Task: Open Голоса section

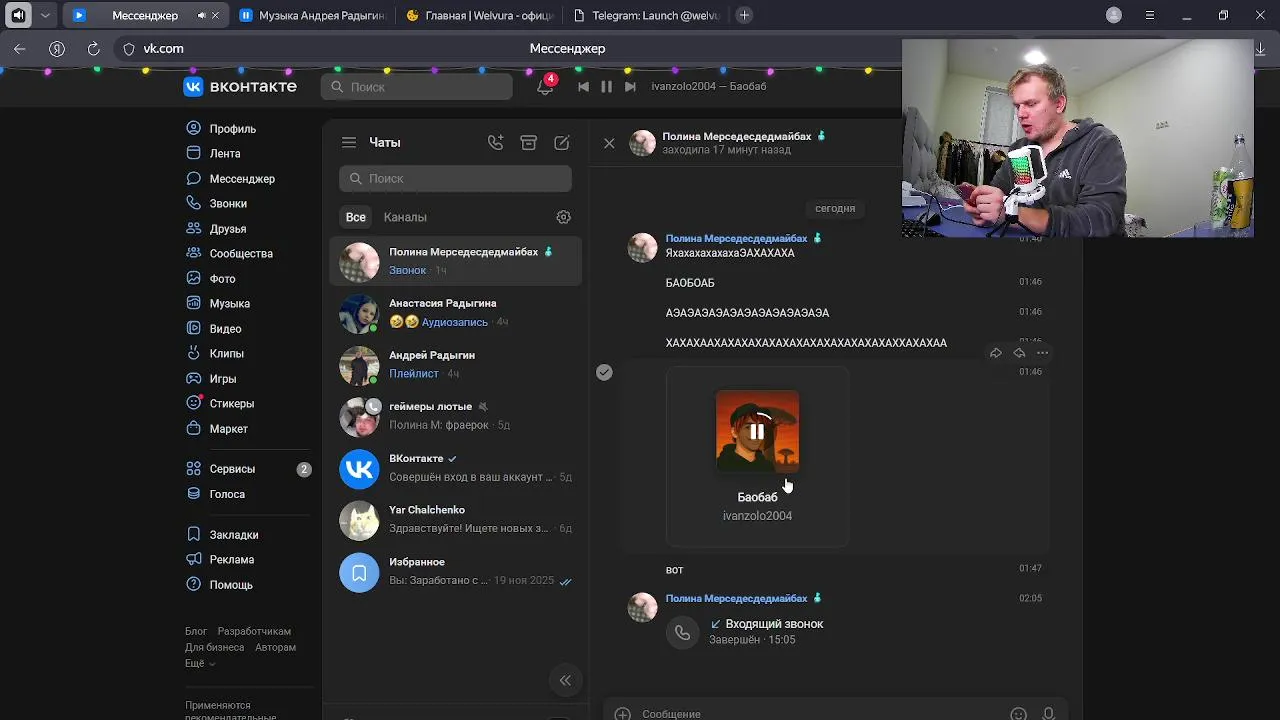Action: point(215,494)
